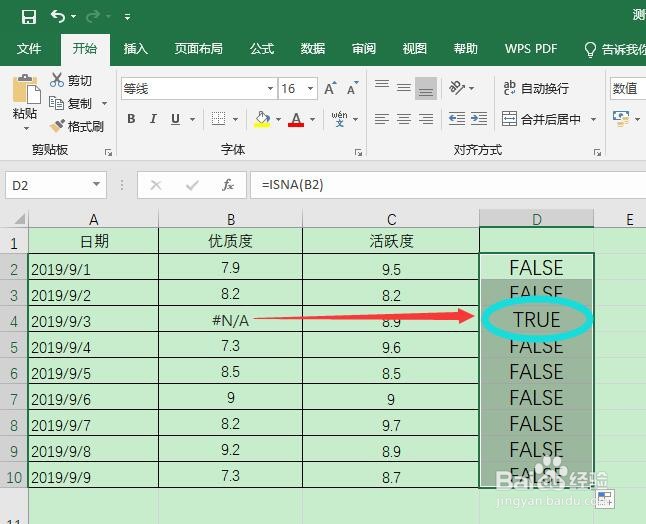This screenshot has height=524, width=646.
Task: Click the formula bar Cancel X icon
Action: (156, 185)
